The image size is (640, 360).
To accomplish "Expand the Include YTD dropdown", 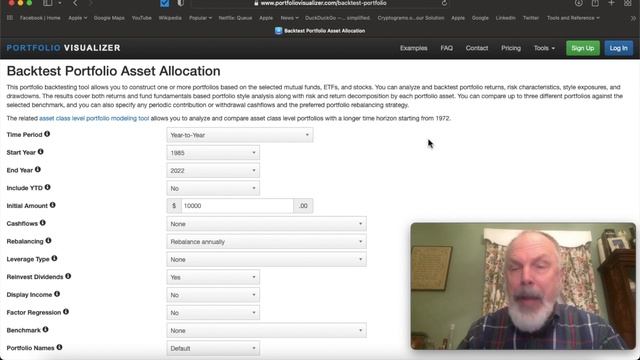I will pos(213,188).
